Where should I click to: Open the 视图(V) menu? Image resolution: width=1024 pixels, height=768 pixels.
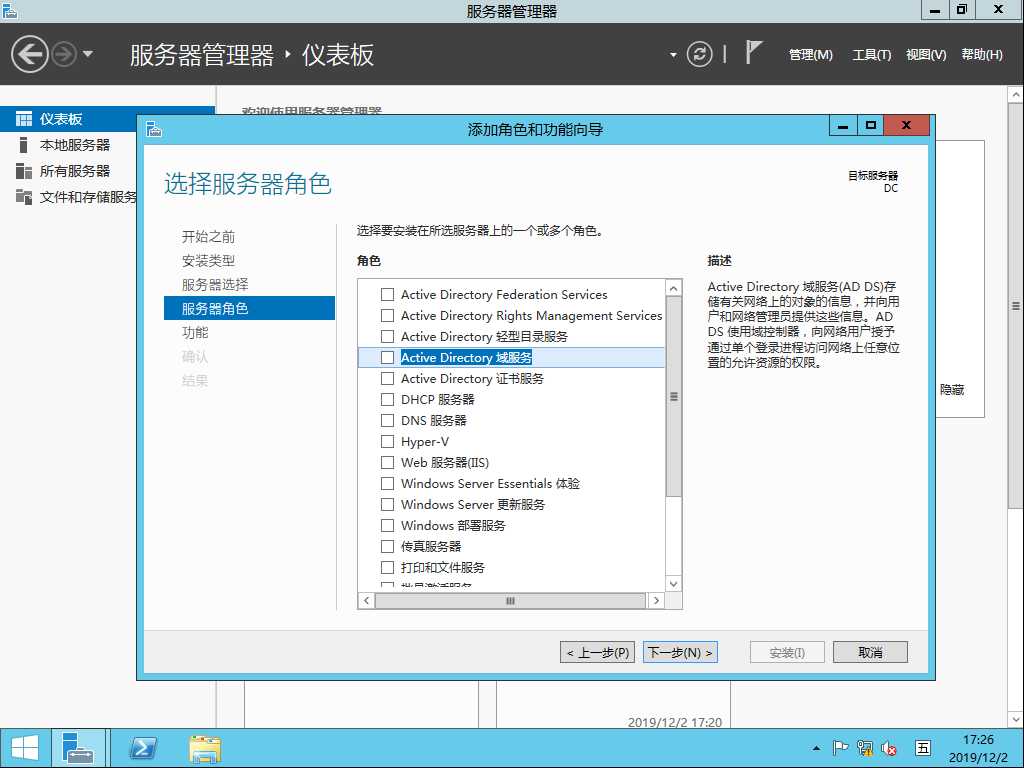tap(925, 55)
